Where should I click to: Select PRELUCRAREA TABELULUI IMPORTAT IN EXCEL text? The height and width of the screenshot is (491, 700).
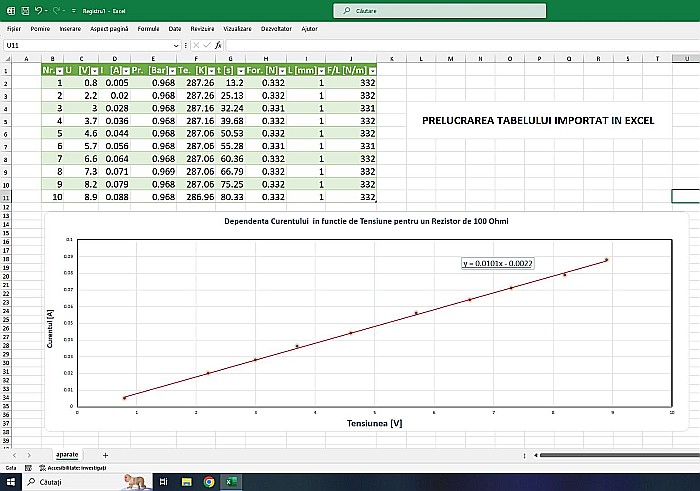tap(538, 121)
